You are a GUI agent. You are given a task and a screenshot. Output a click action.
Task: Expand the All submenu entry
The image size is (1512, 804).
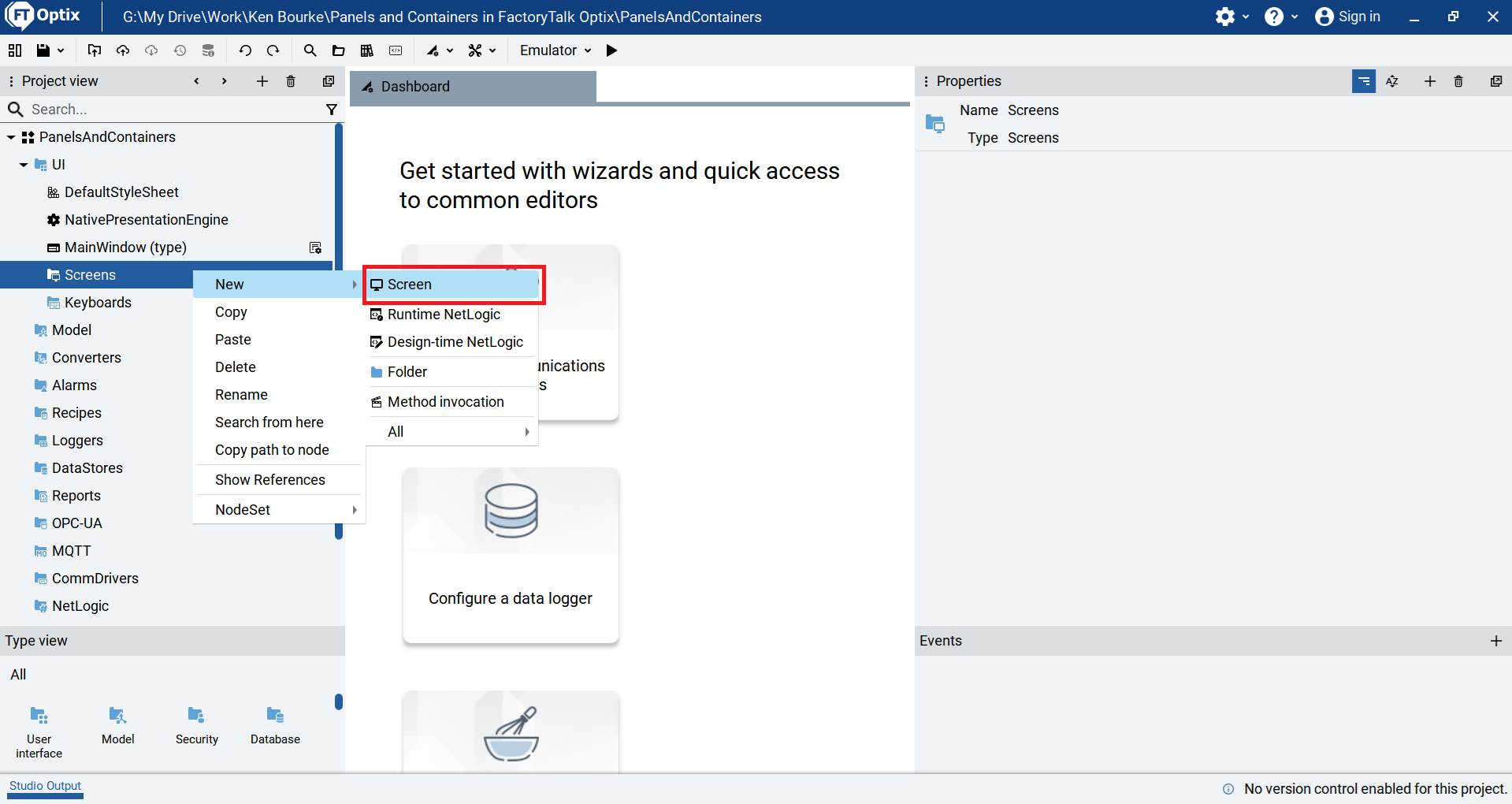pos(453,432)
